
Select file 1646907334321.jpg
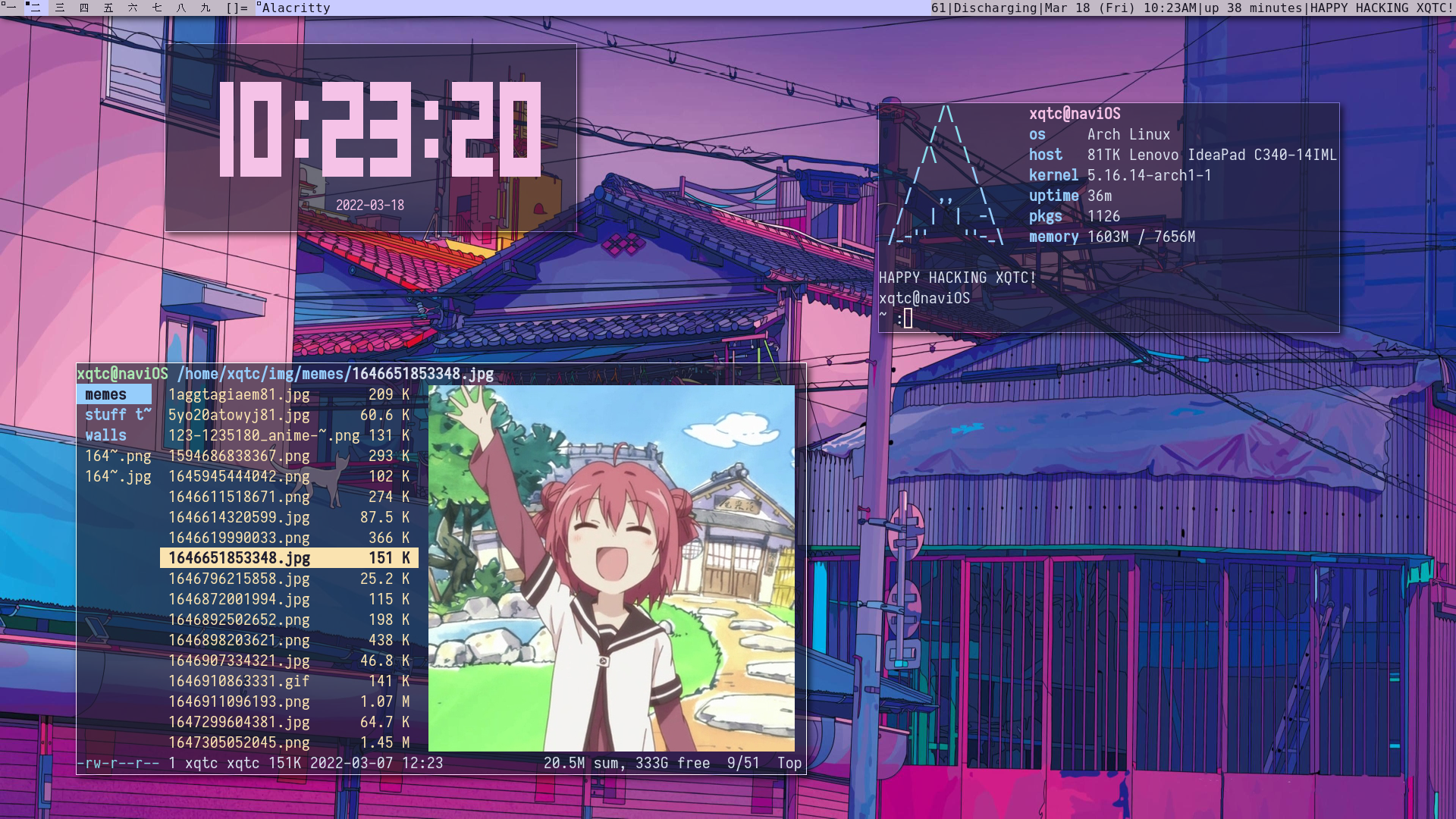pyautogui.click(x=289, y=661)
